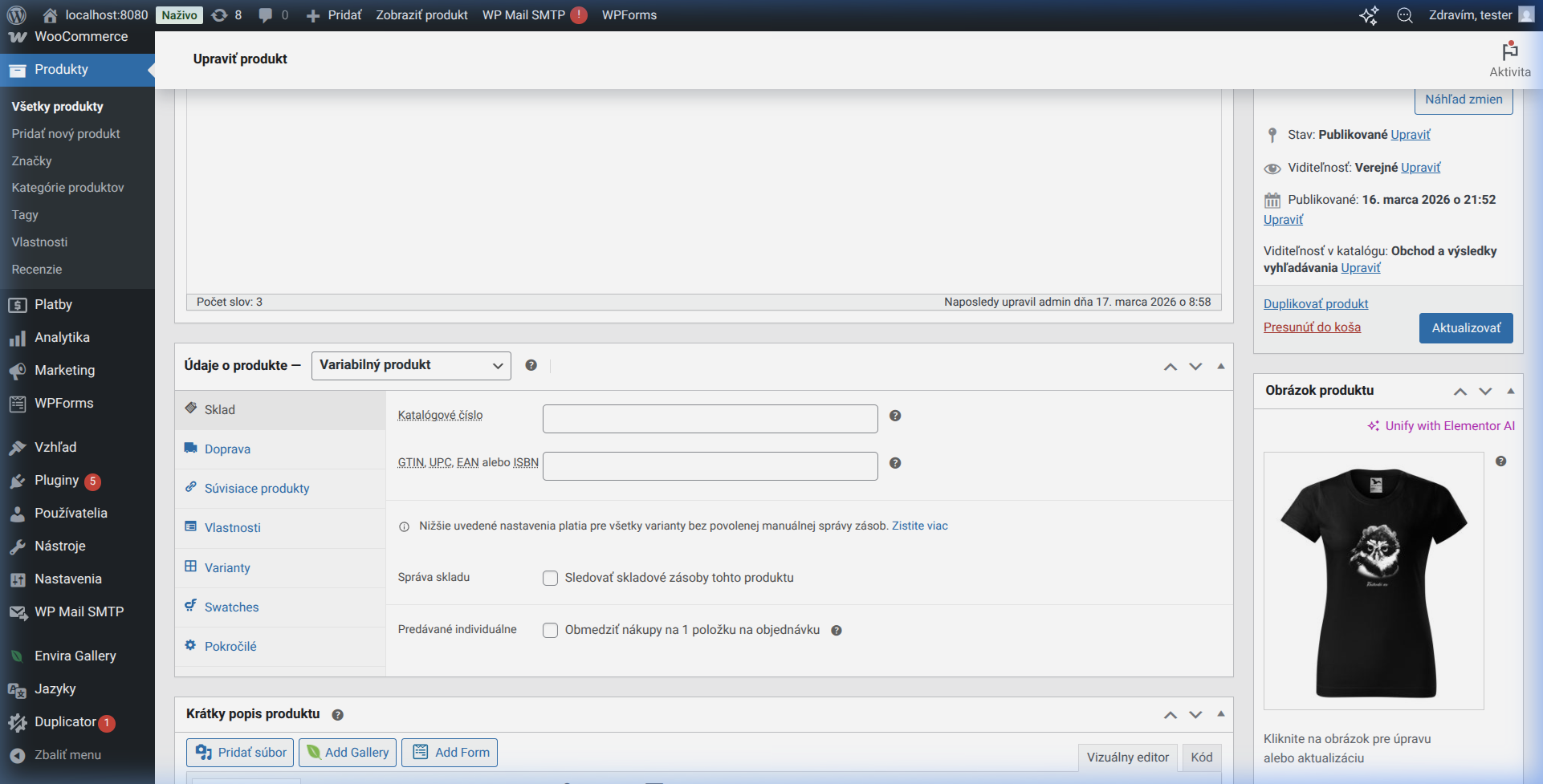This screenshot has width=1543, height=784.
Task: Enable Sledovať skladové zásoby tohto produktu checkbox
Action: click(x=551, y=578)
